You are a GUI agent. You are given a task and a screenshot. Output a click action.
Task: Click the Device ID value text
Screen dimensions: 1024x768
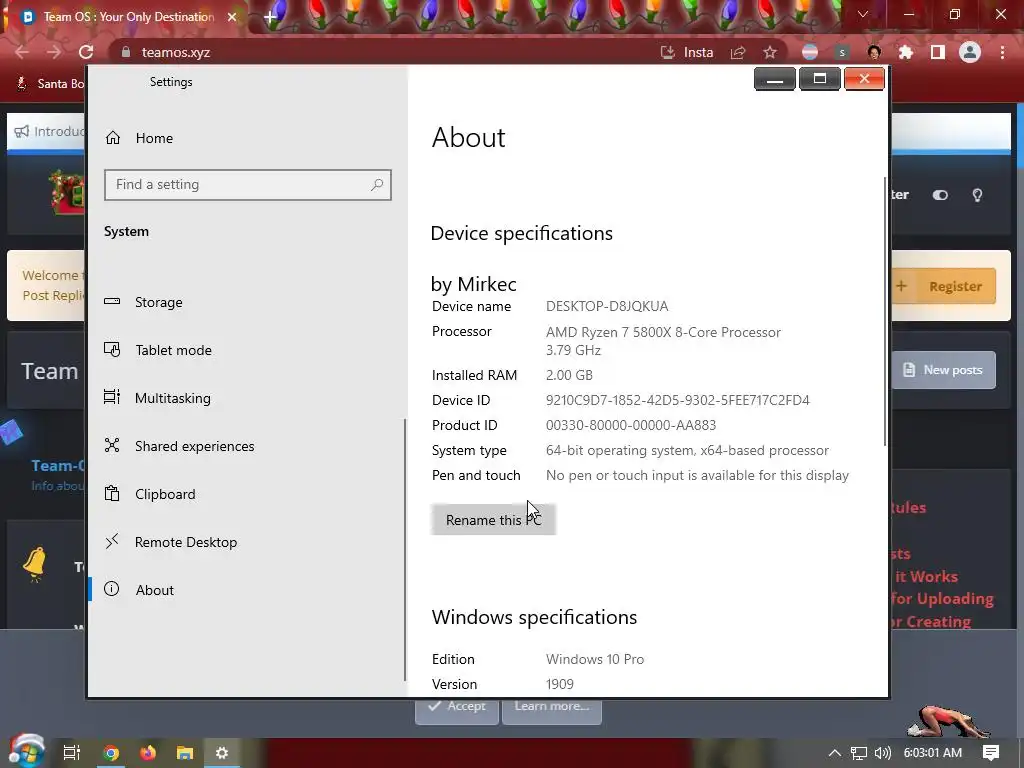pyautogui.click(x=677, y=400)
